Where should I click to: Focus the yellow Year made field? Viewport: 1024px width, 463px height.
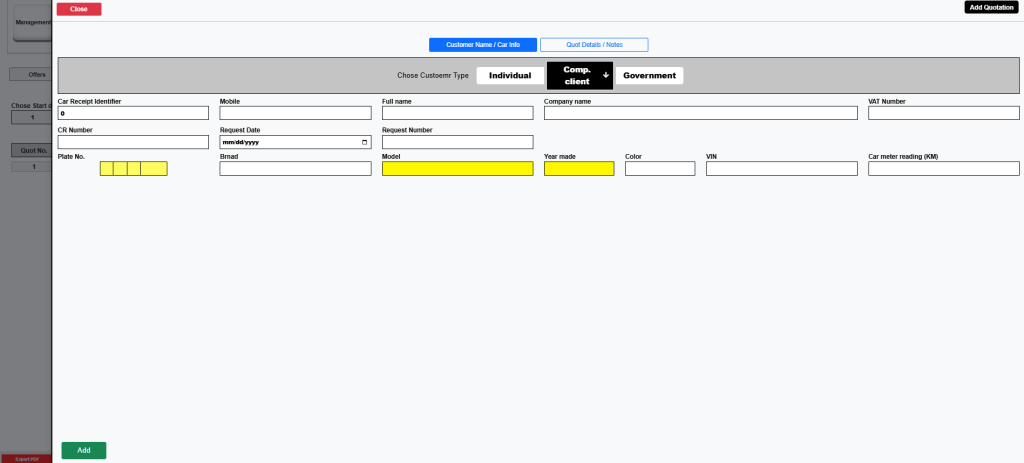point(579,168)
